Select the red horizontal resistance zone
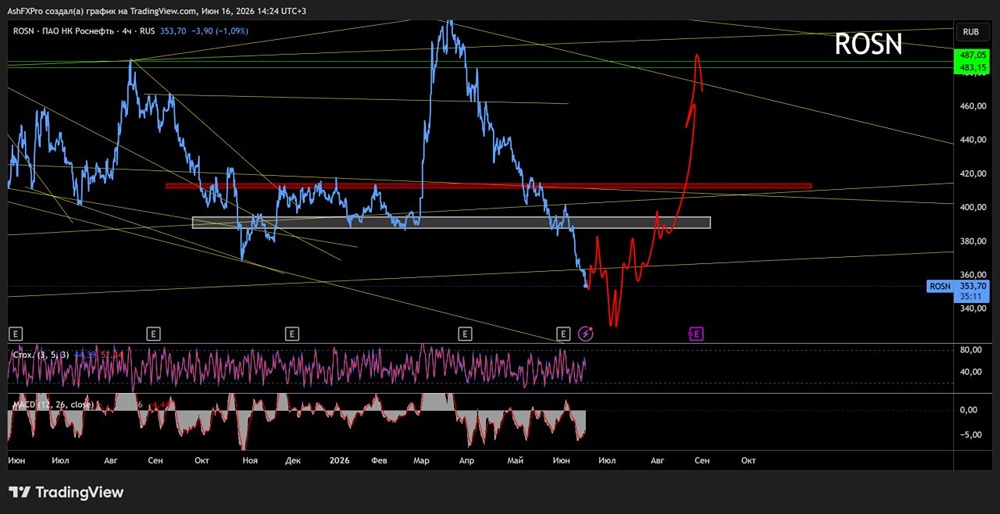Viewport: 1000px width, 514px height. point(489,186)
